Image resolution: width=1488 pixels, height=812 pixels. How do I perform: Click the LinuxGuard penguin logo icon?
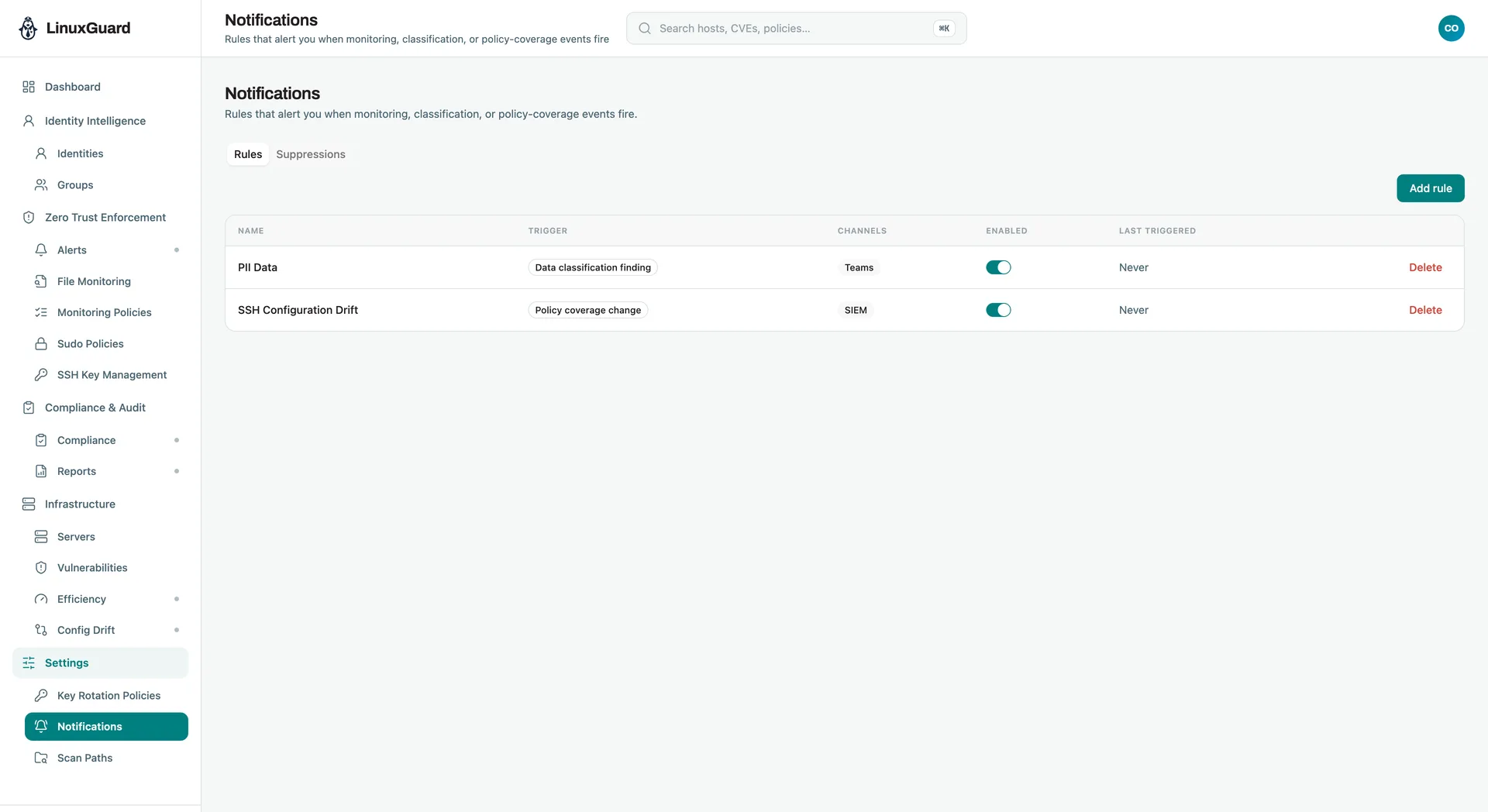(28, 28)
